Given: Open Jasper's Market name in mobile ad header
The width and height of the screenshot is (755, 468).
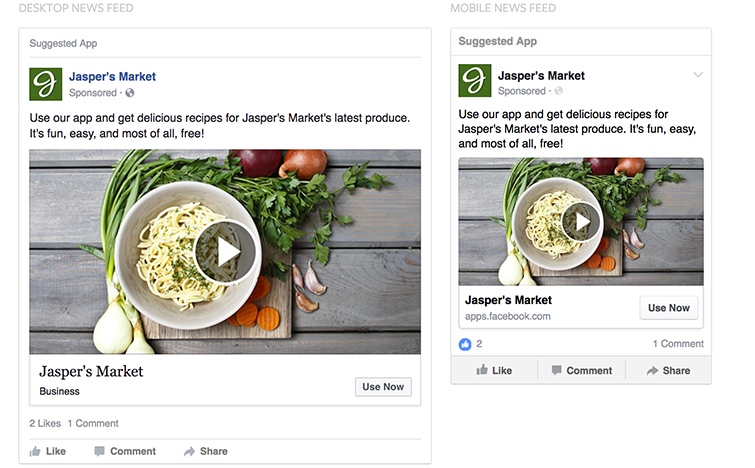Looking at the screenshot, I should (x=541, y=75).
